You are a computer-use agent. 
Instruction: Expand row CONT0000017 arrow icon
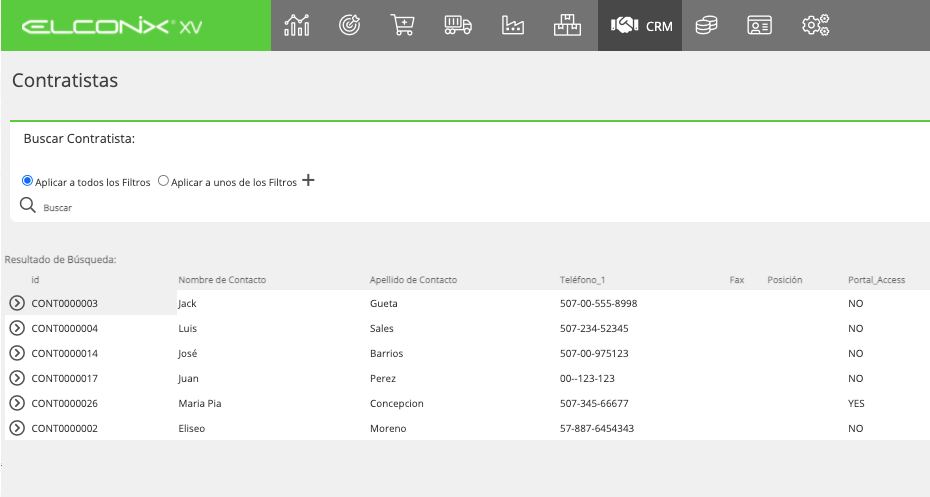(x=17, y=378)
